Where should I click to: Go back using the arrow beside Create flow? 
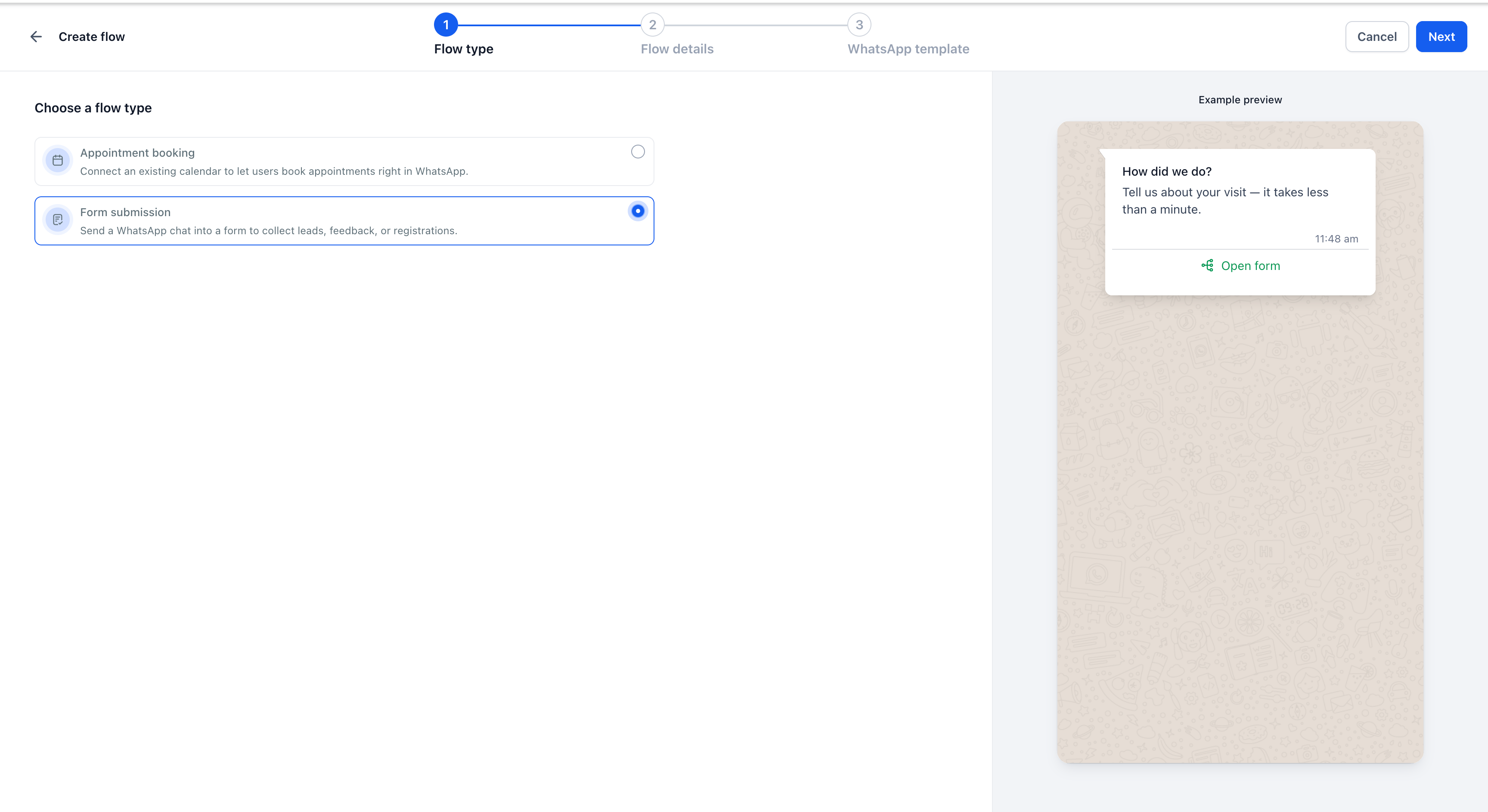(36, 37)
